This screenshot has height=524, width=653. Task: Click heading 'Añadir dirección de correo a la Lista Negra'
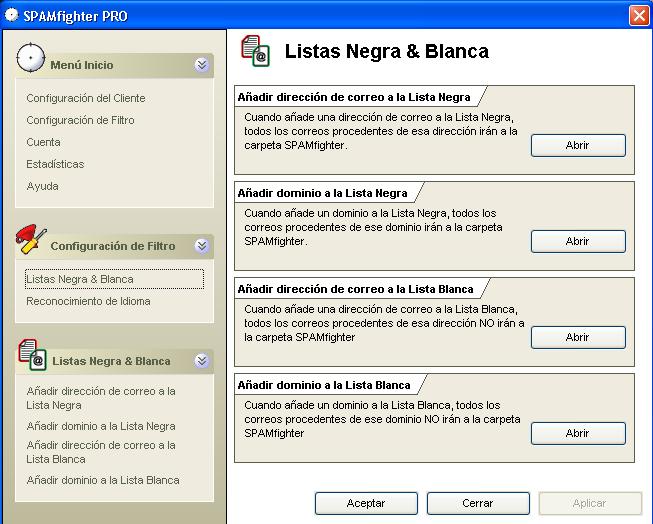tap(354, 97)
